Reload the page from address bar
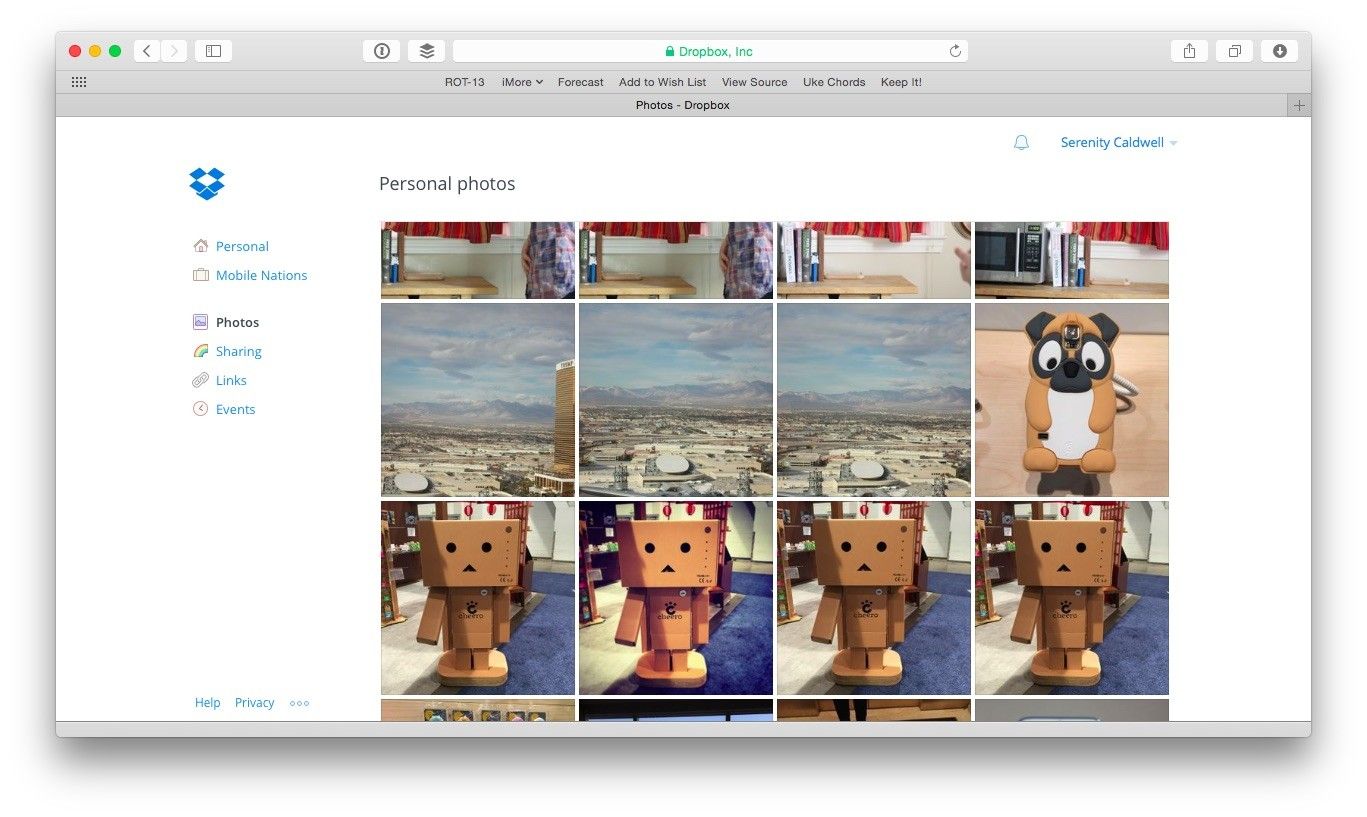The image size is (1367, 817). pyautogui.click(x=955, y=51)
